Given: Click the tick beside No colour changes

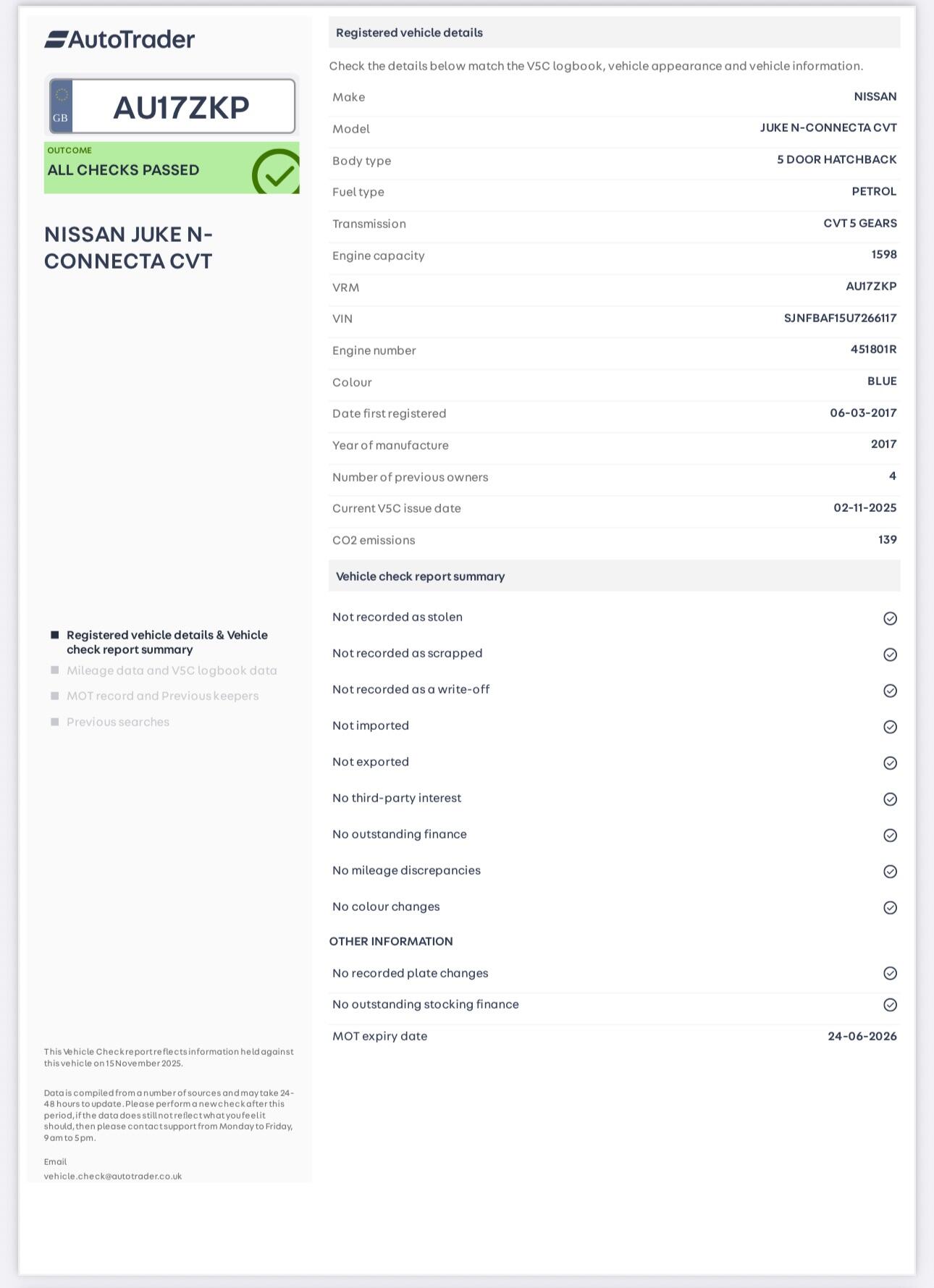Looking at the screenshot, I should tap(890, 908).
